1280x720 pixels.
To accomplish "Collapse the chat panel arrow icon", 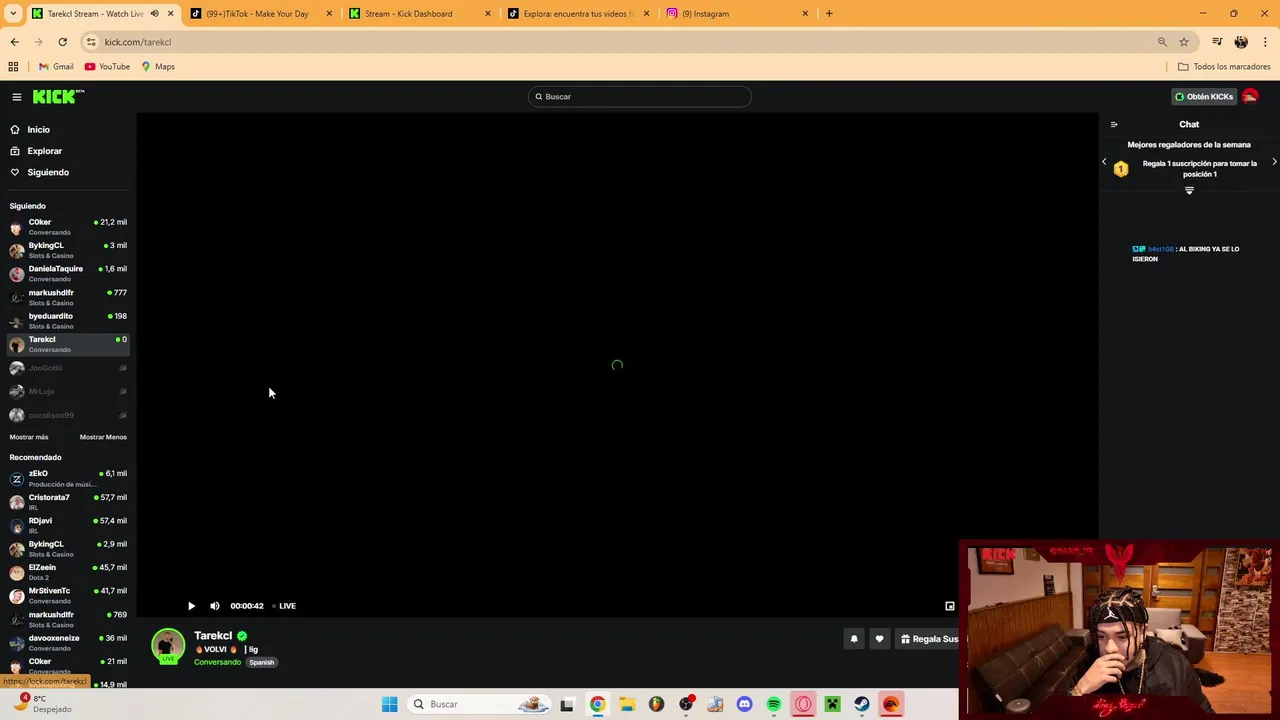I will [x=1114, y=124].
